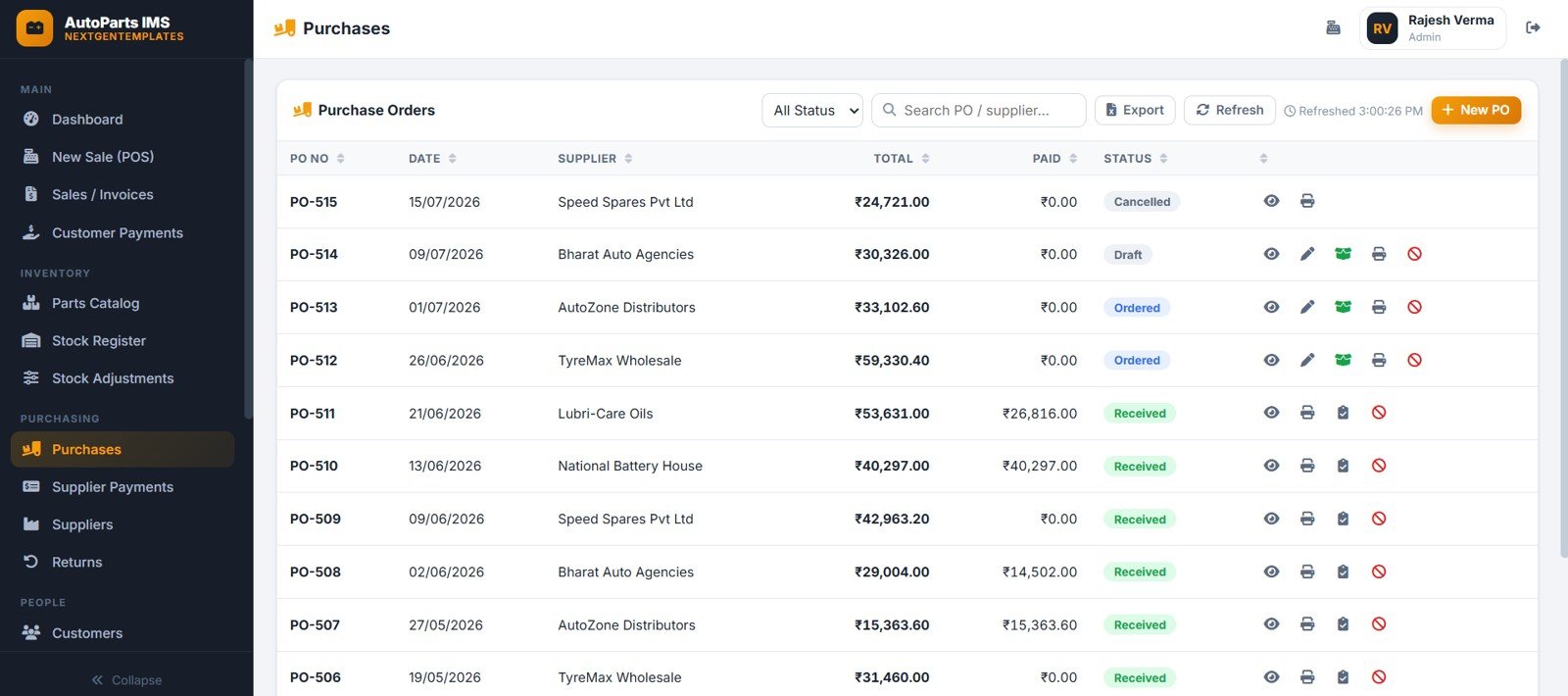Image resolution: width=1568 pixels, height=696 pixels.
Task: View PO-508 Bharat Auto Agencies order
Action: (x=1271, y=572)
